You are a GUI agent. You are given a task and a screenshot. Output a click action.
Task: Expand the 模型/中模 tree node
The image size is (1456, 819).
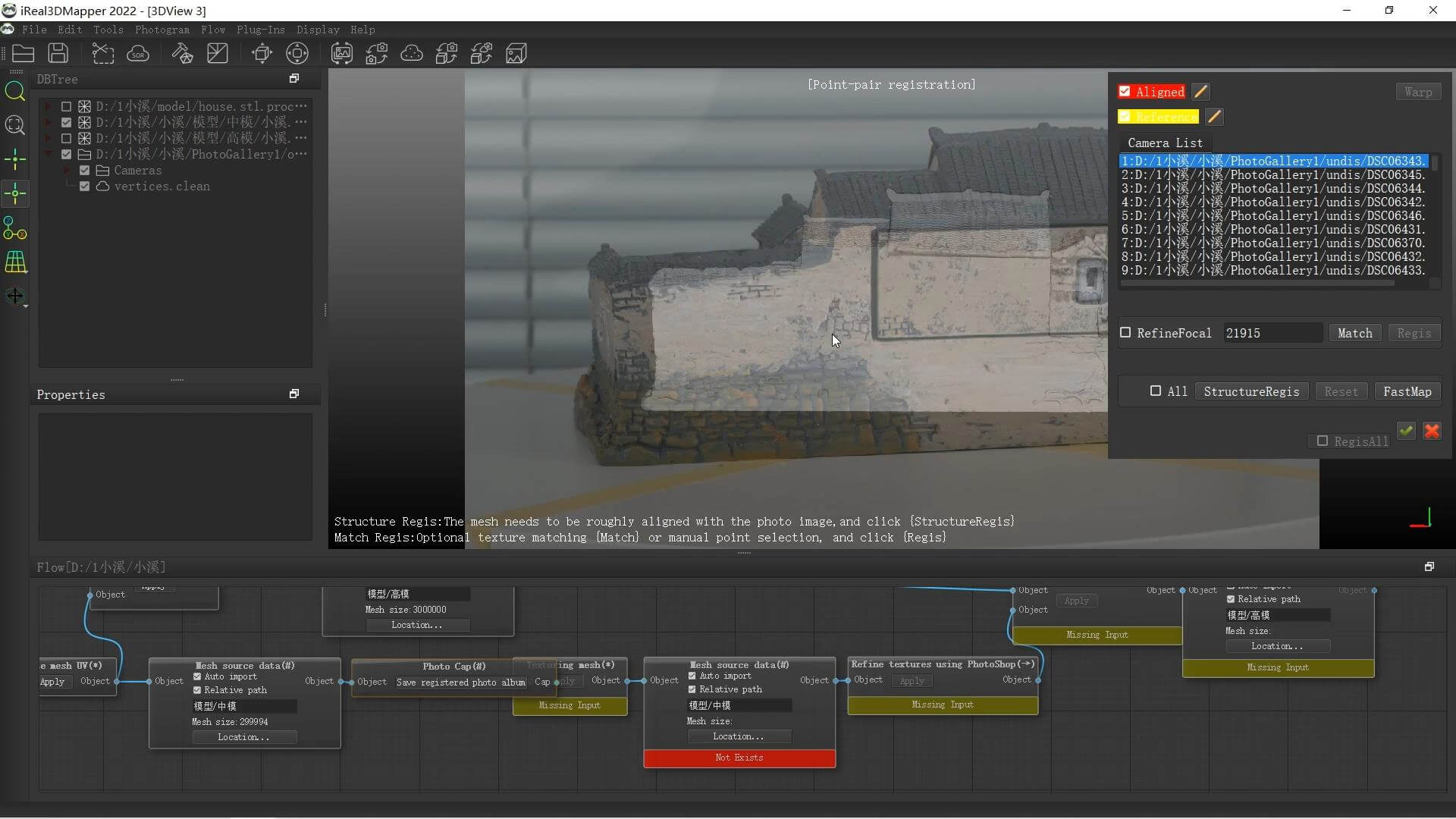coord(49,122)
